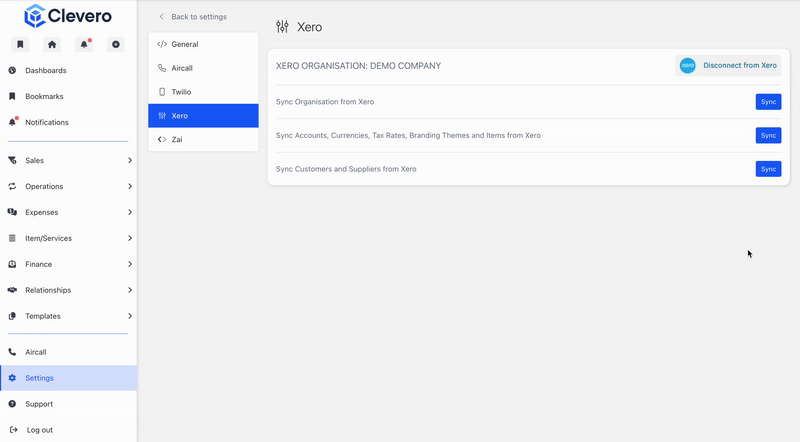This screenshot has height=442, width=800.
Task: Click Disconnect from Xero button
Action: tap(728, 66)
